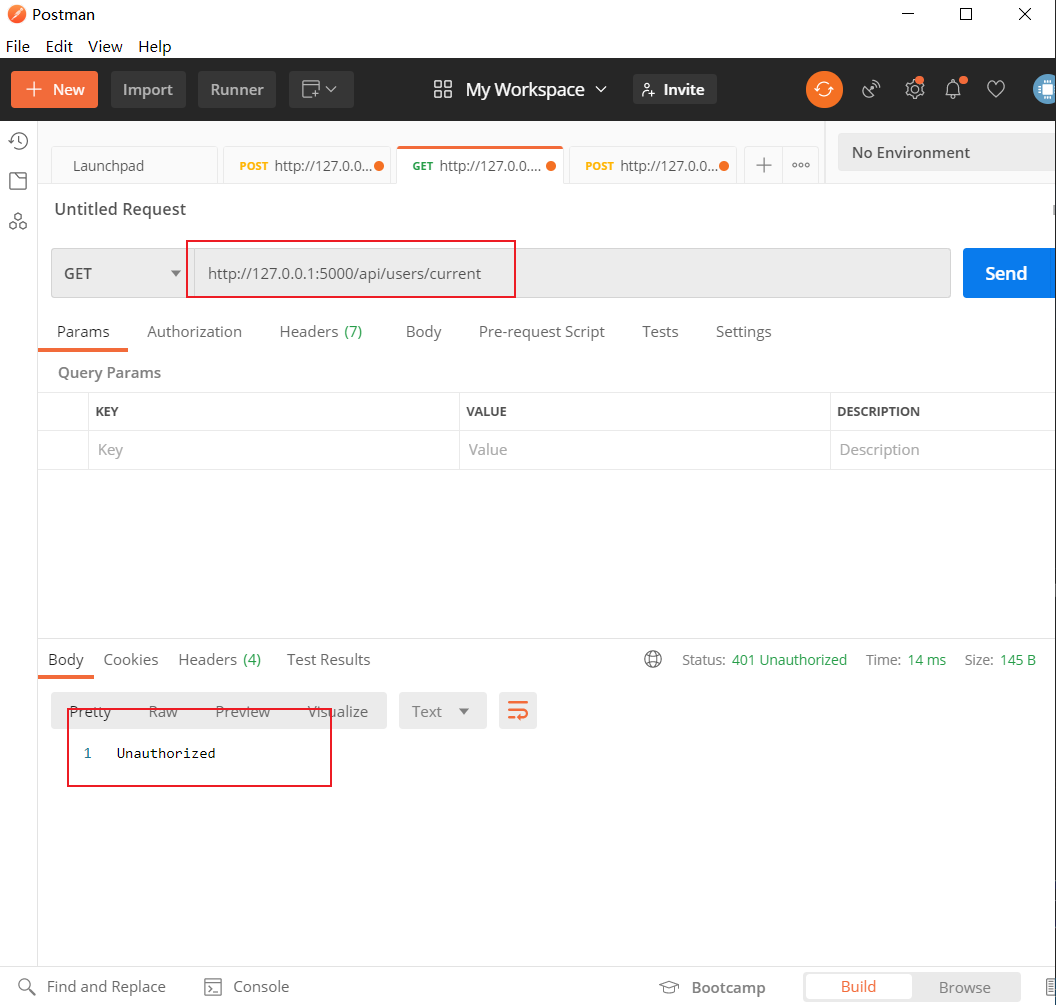The image size is (1056, 1005).
Task: Click the Description query param field
Action: coord(943,450)
